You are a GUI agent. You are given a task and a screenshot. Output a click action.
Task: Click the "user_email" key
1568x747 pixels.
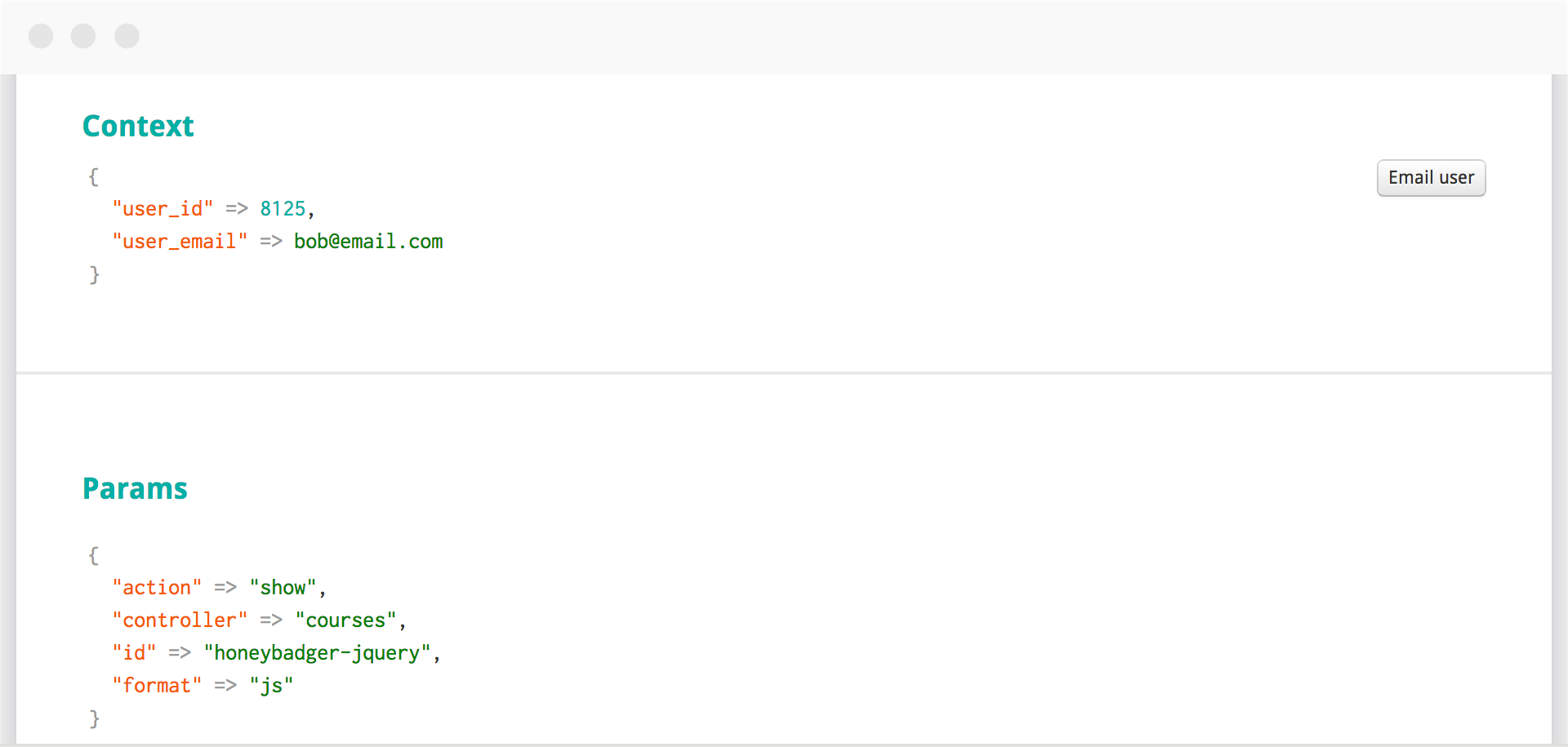point(180,242)
